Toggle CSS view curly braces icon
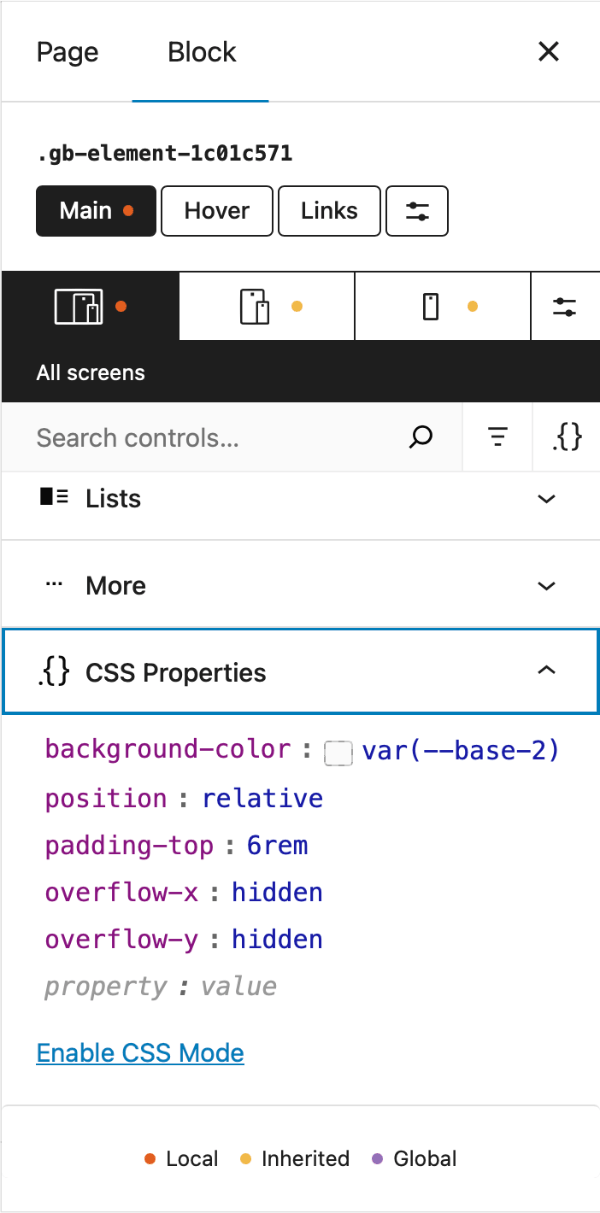Screen dimensions: 600x1213 coord(566,437)
